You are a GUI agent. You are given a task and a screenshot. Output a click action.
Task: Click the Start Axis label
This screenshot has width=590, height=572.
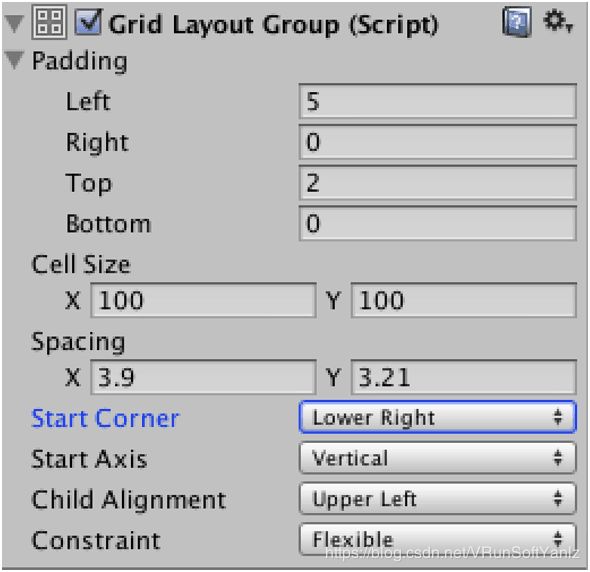[90, 459]
